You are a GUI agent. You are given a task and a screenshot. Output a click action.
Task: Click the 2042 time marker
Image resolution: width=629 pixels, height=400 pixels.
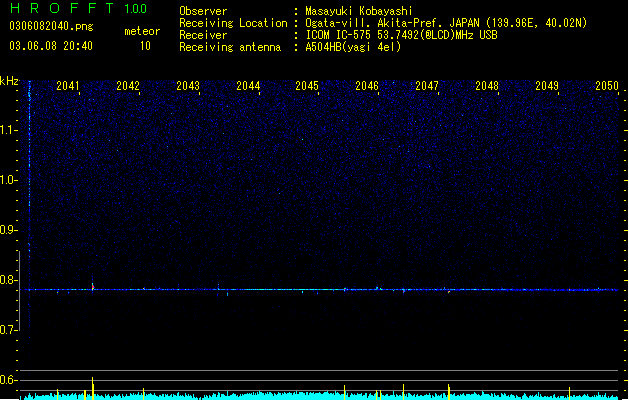(x=128, y=86)
